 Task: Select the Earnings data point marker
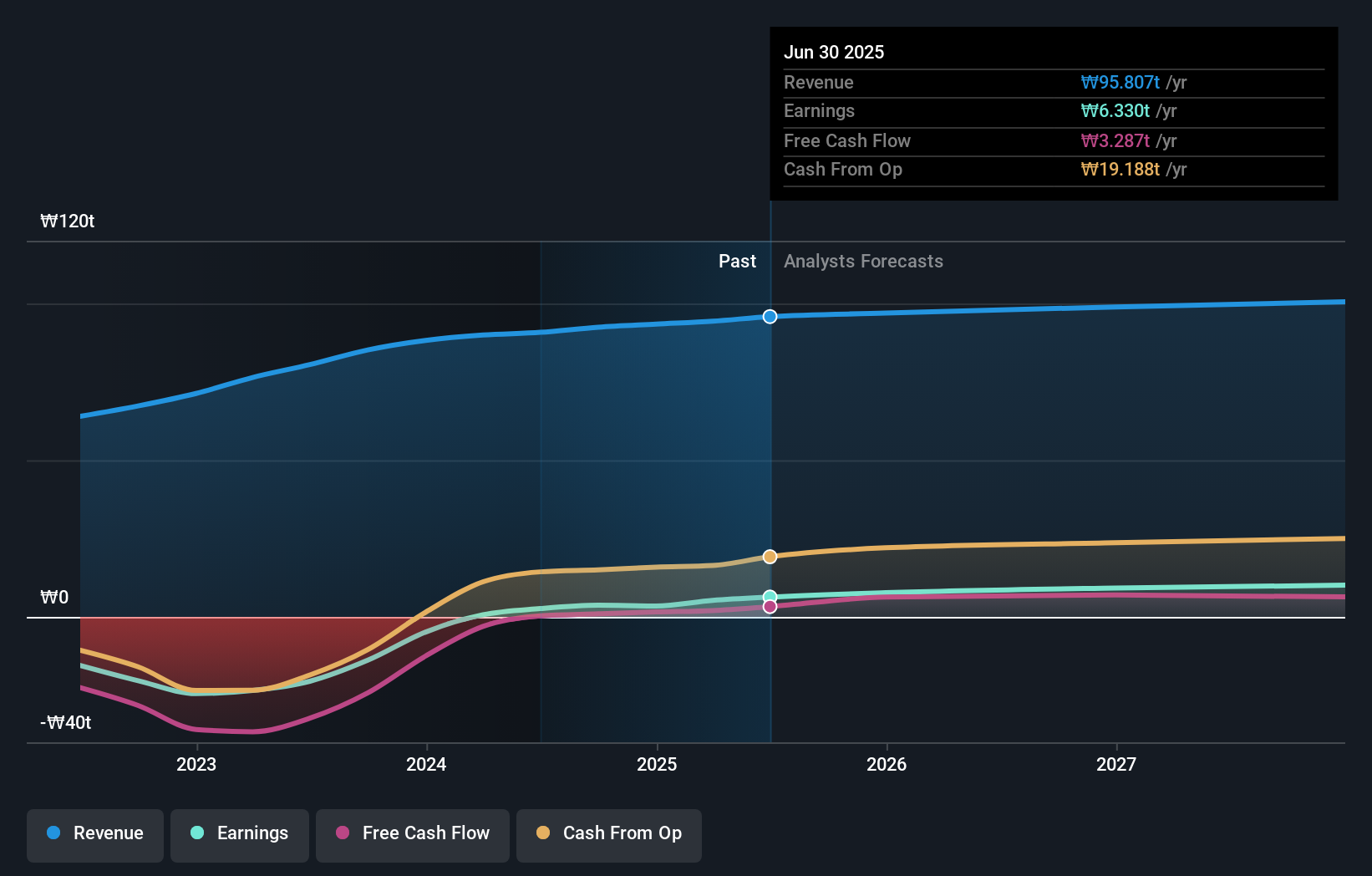click(x=770, y=597)
